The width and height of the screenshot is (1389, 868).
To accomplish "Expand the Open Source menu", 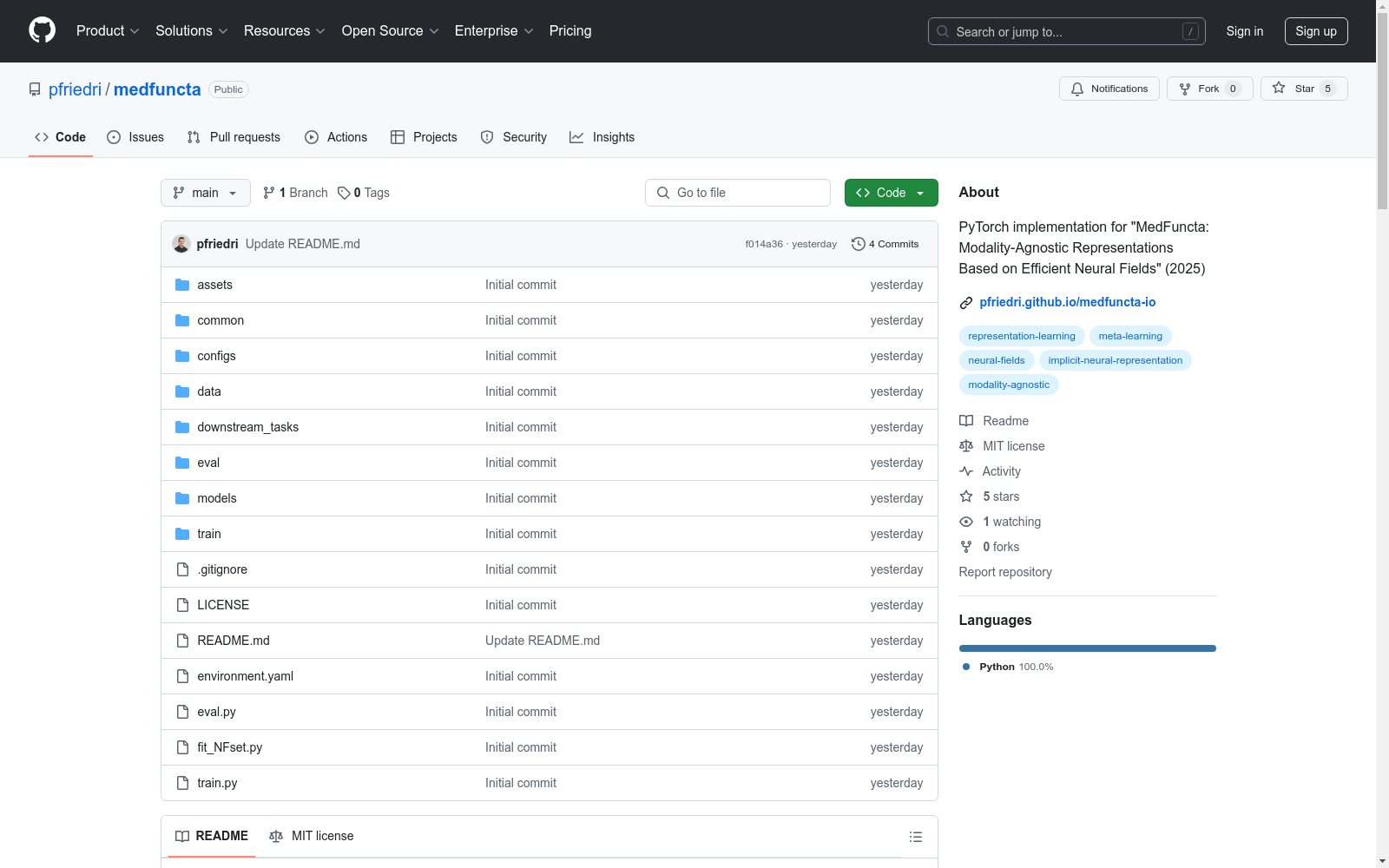I will tap(391, 30).
